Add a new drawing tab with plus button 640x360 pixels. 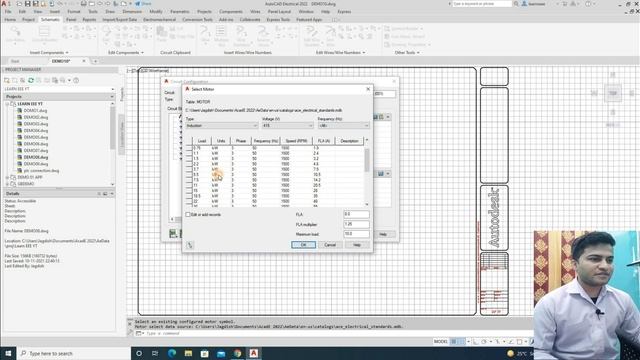pyautogui.click(x=95, y=61)
